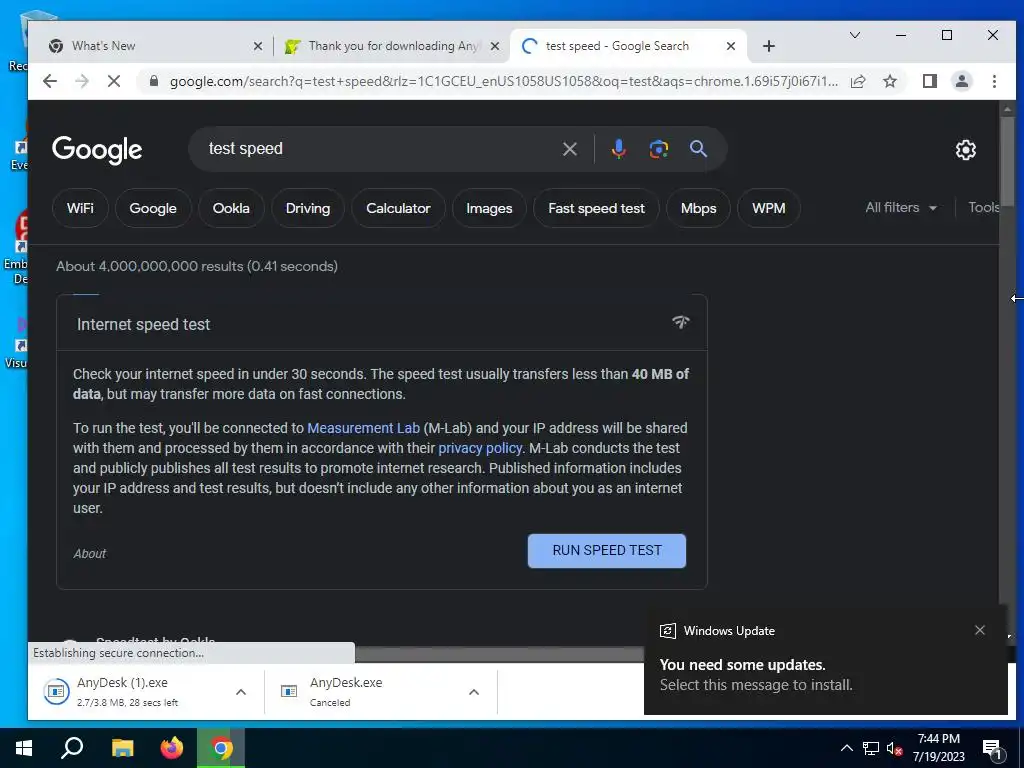Show hidden system tray icons

(846, 748)
